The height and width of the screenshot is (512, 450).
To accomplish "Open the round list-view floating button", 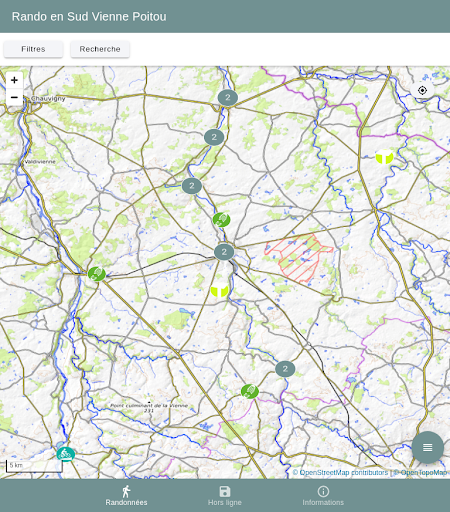I will point(427,447).
